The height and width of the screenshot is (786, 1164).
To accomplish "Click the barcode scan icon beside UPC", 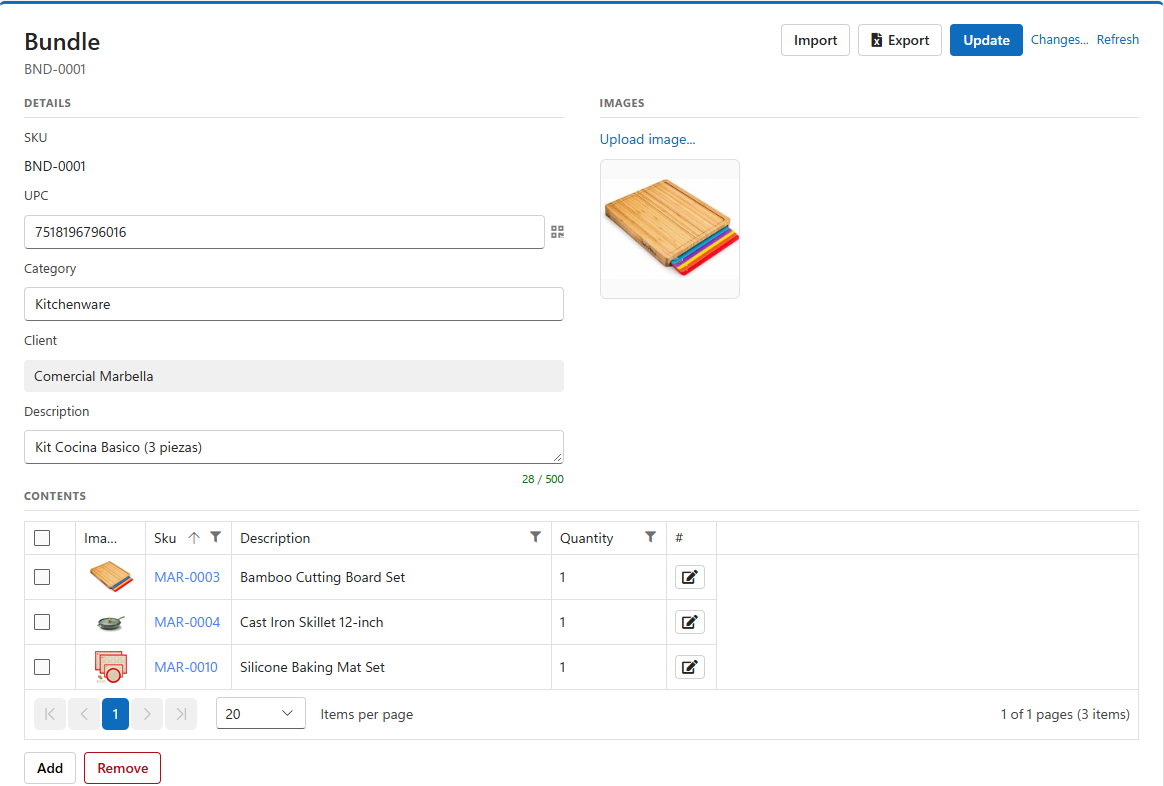I will (x=558, y=232).
